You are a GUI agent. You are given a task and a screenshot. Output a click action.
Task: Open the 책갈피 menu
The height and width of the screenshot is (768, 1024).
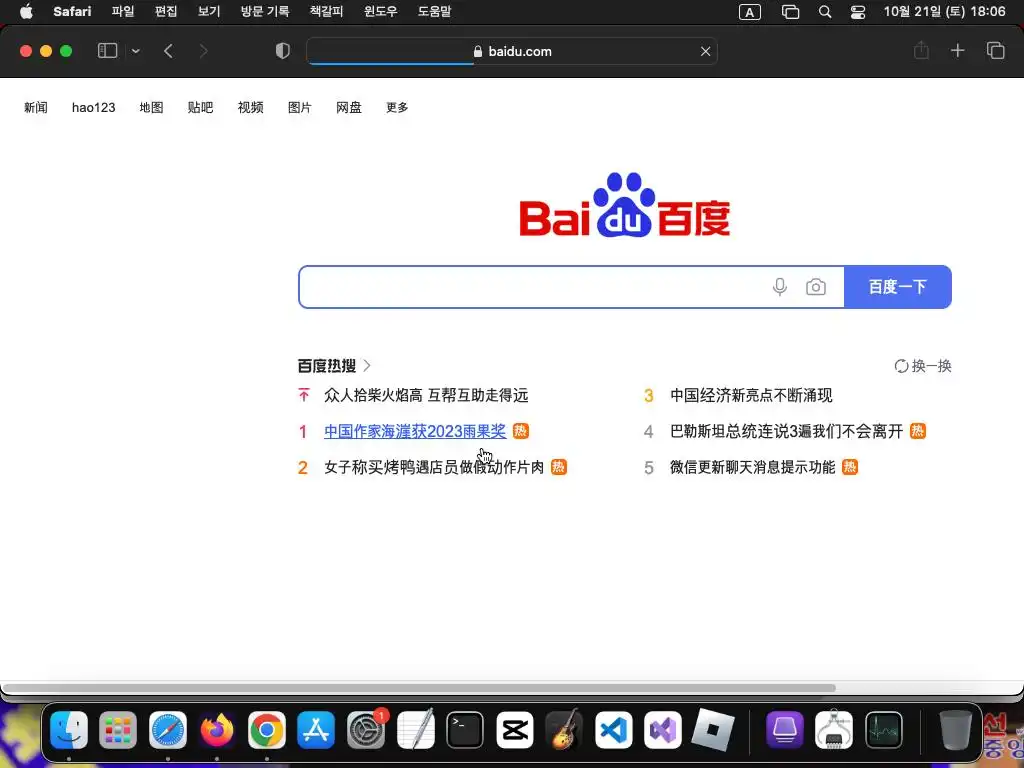tap(326, 11)
